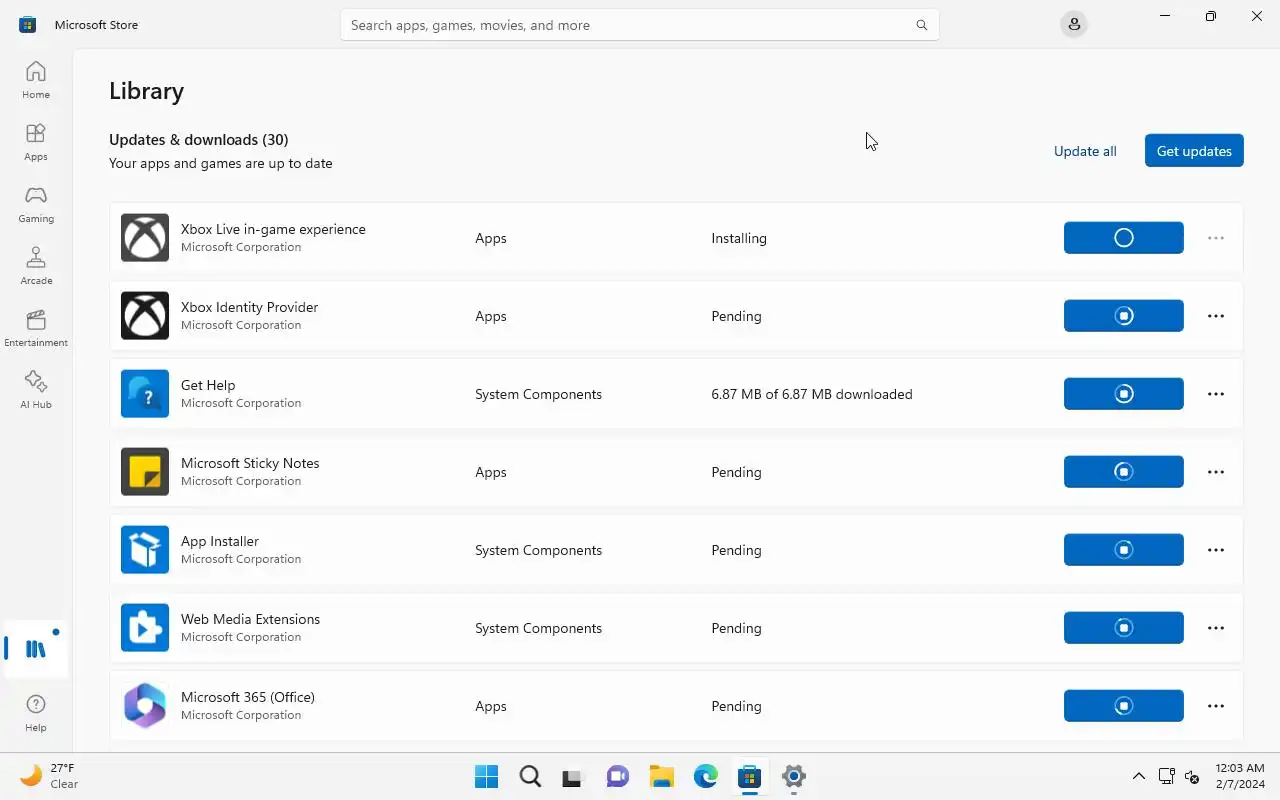Stop the Microsoft Sticky Notes pending update
The image size is (1280, 800).
[x=1124, y=472]
